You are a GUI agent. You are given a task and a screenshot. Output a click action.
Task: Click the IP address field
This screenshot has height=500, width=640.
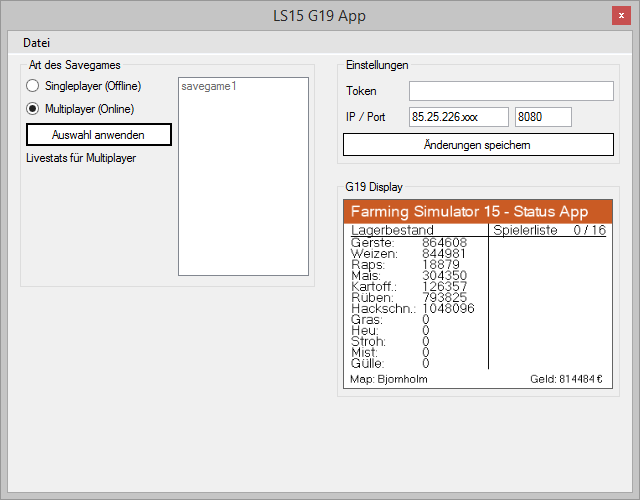pos(459,117)
